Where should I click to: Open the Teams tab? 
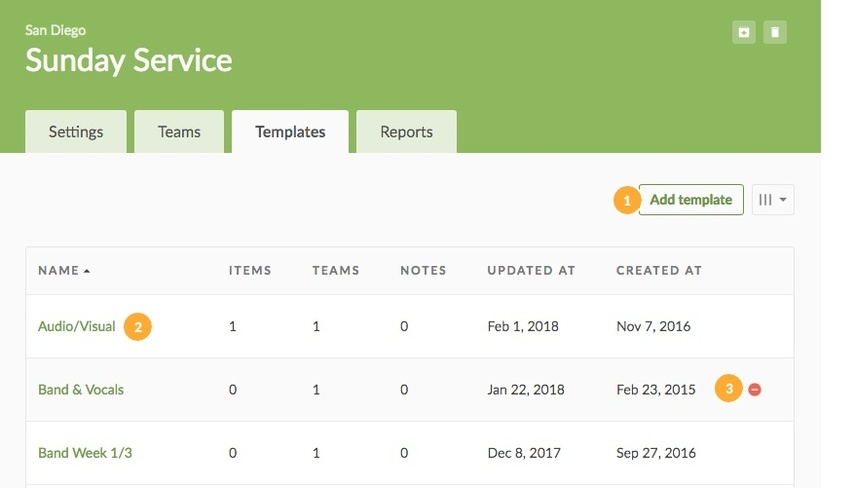179,132
